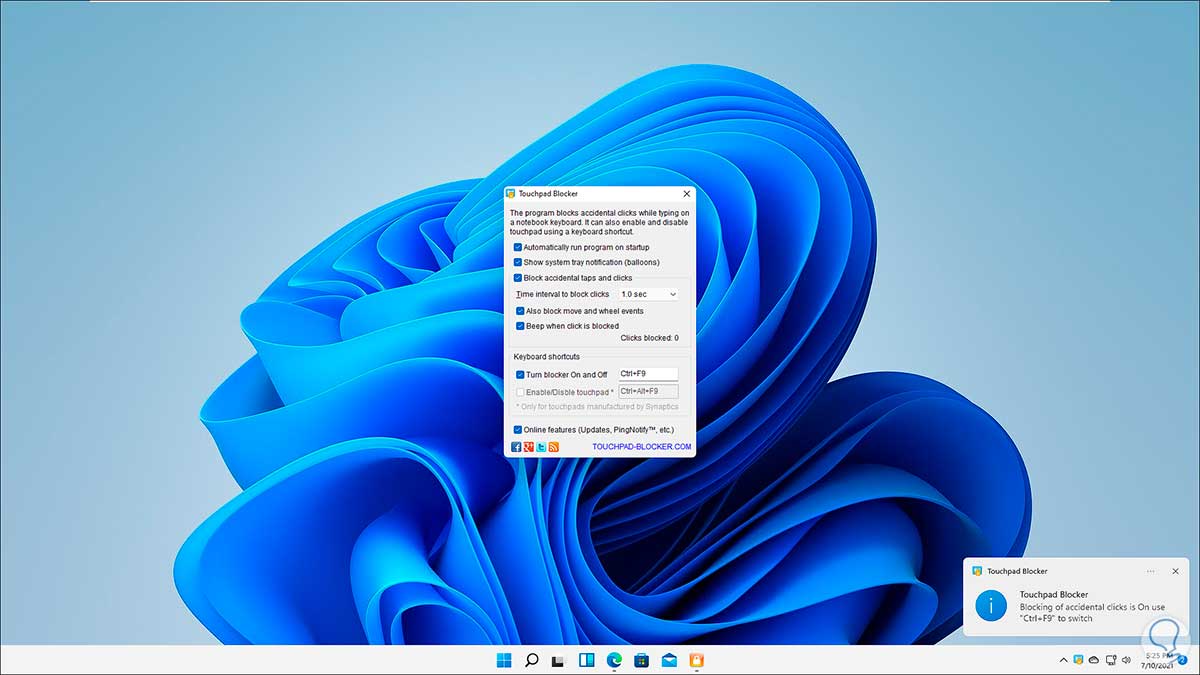Uncheck Automatically run program on startup
Image resolution: width=1200 pixels, height=675 pixels.
click(518, 247)
